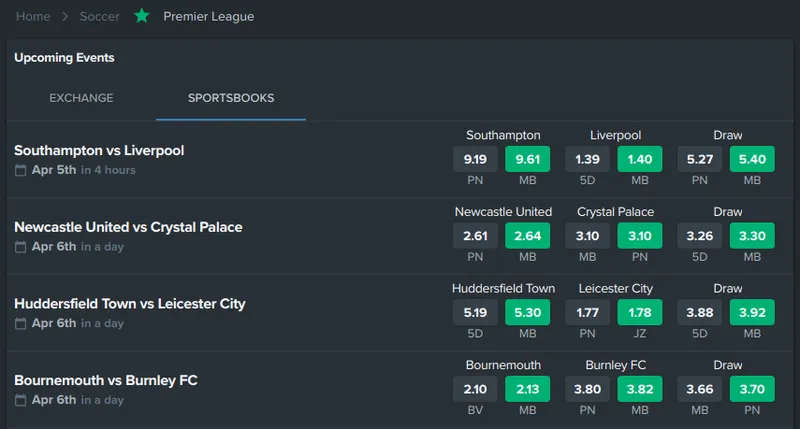
Task: Click the green favorite star icon
Action: click(x=142, y=16)
